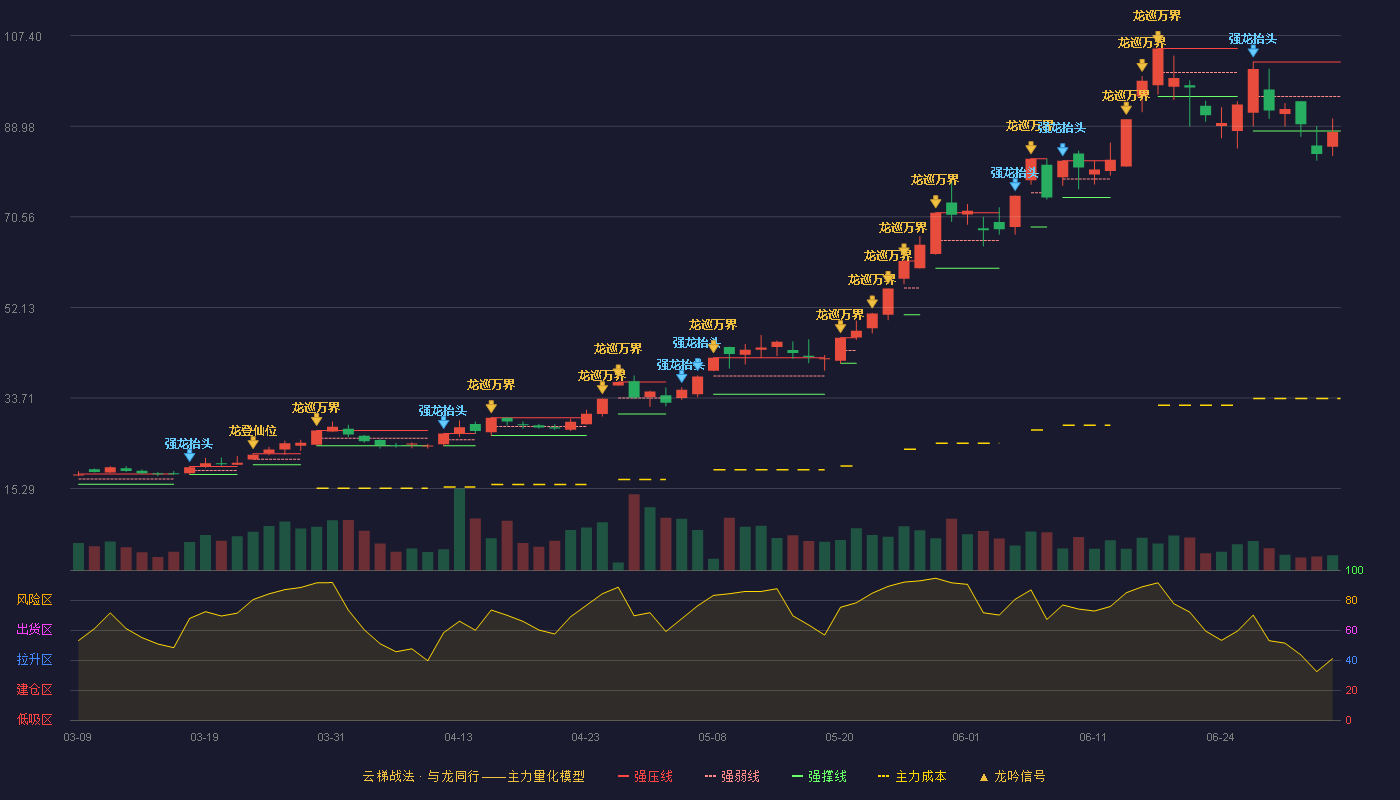The width and height of the screenshot is (1400, 800).
Task: Click the magenta 60 indicator axis value
Action: click(1351, 630)
